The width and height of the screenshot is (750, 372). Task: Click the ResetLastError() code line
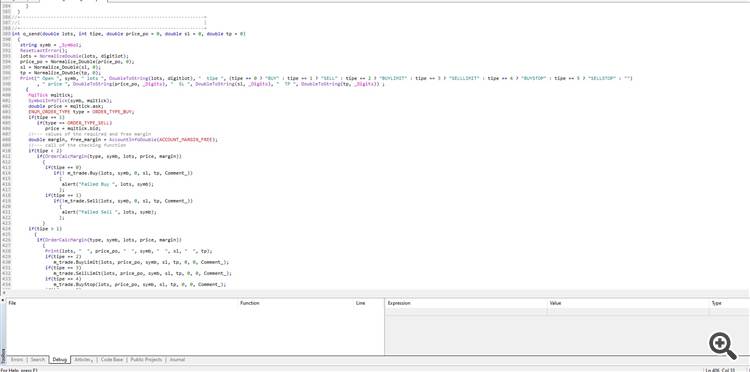pos(44,50)
